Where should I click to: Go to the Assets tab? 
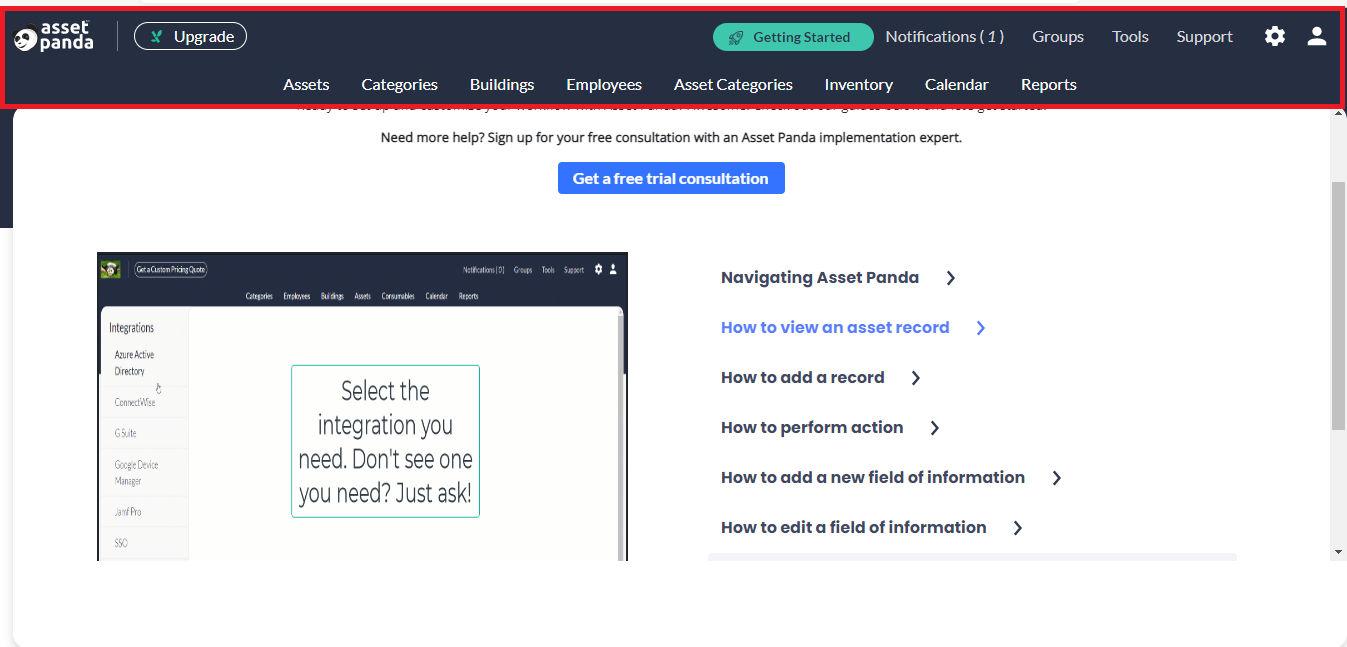(306, 85)
